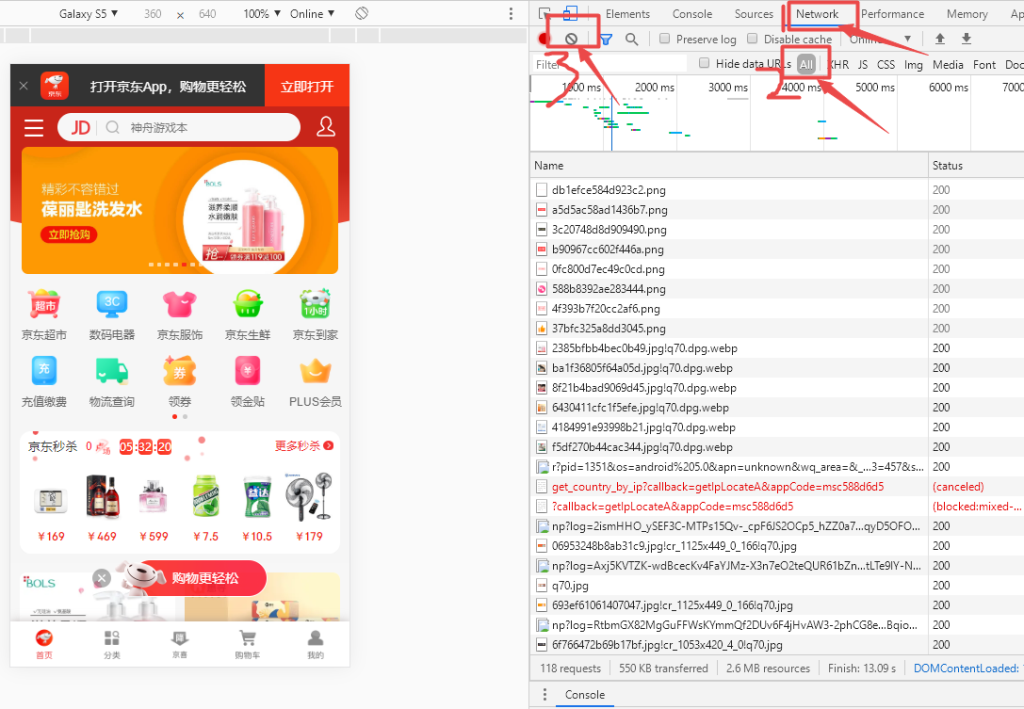The image size is (1024, 709).
Task: Open the JD hamburger menu icon
Action: pos(34,128)
